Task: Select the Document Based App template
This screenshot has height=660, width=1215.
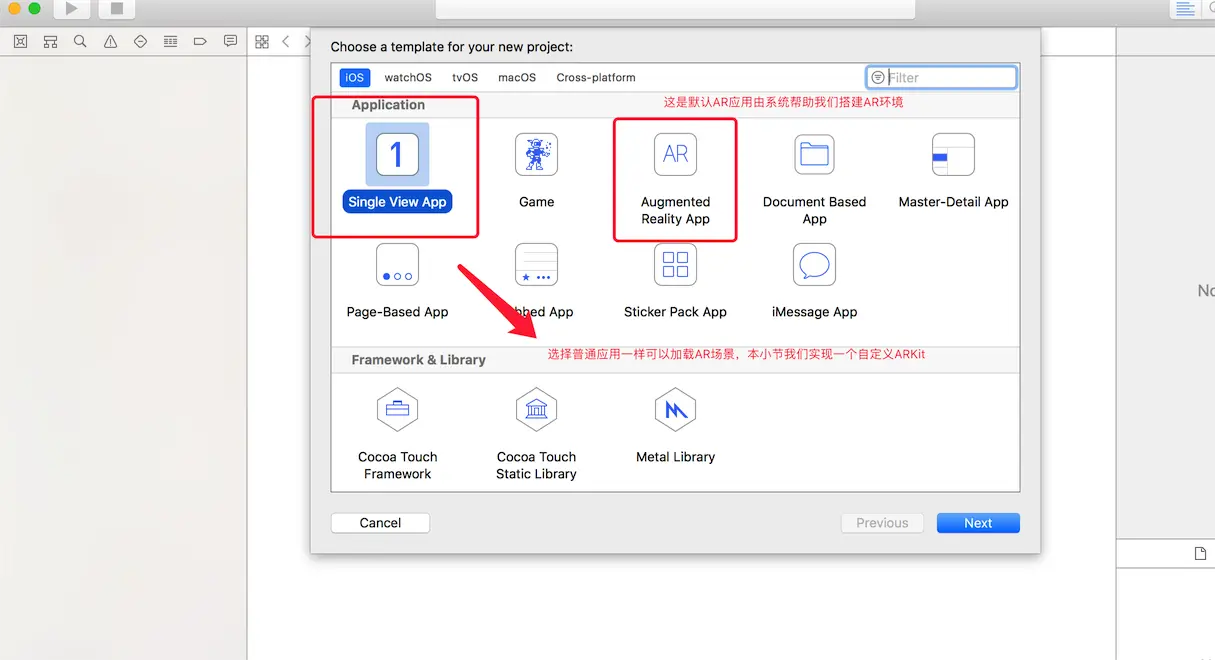Action: 814,180
